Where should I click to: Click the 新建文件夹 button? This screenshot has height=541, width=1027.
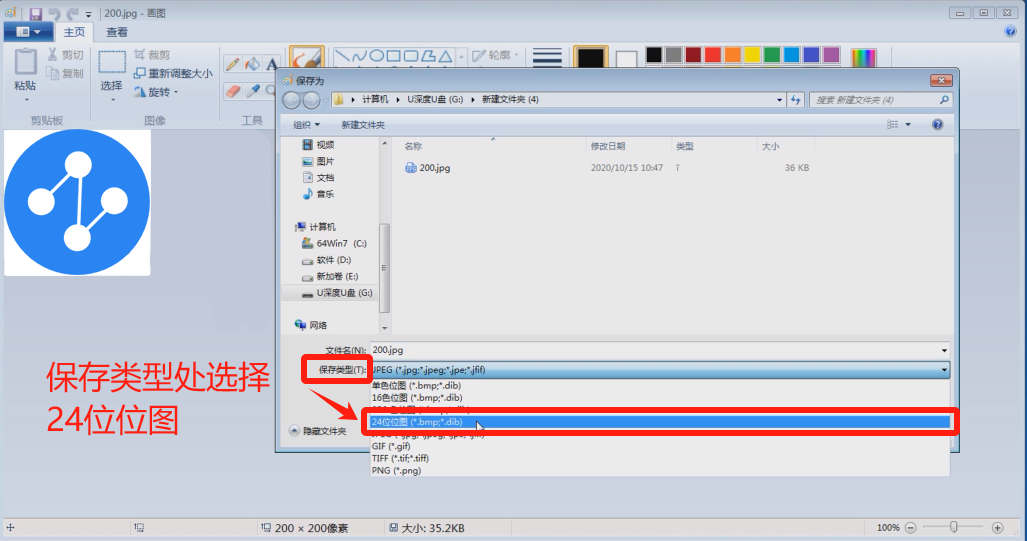click(362, 125)
